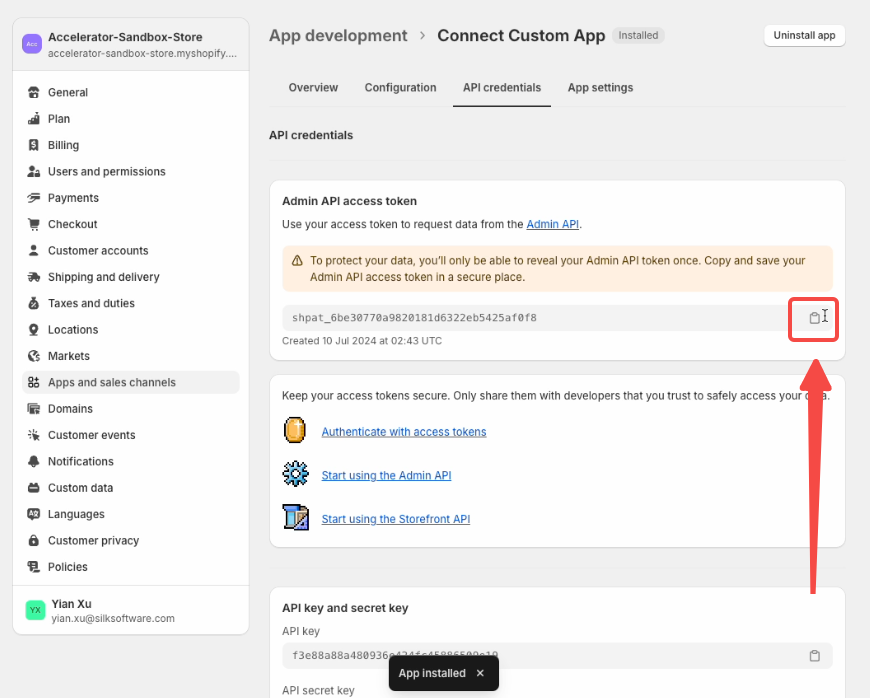The width and height of the screenshot is (870, 698).
Task: Click the Apps and sales channels icon
Action: point(34,382)
